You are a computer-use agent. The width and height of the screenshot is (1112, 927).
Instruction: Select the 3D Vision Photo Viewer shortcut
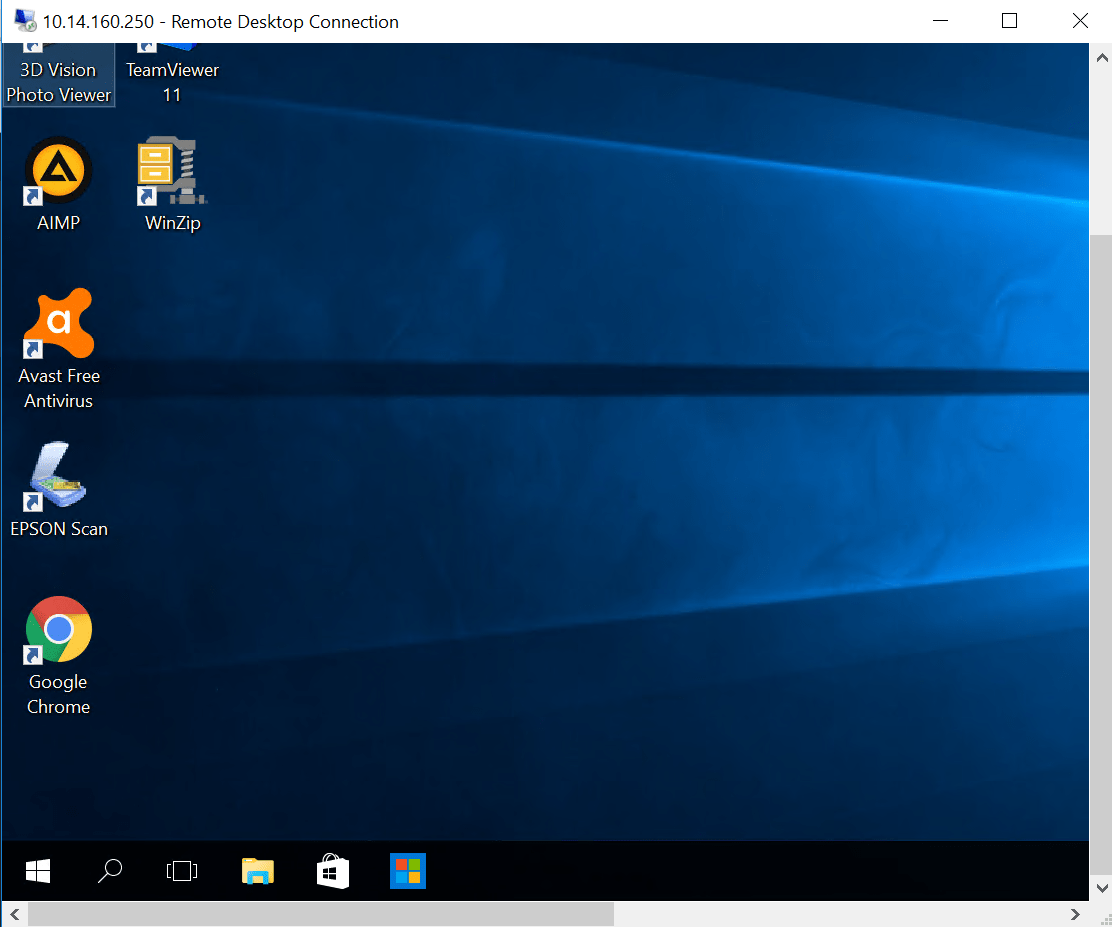[x=58, y=74]
